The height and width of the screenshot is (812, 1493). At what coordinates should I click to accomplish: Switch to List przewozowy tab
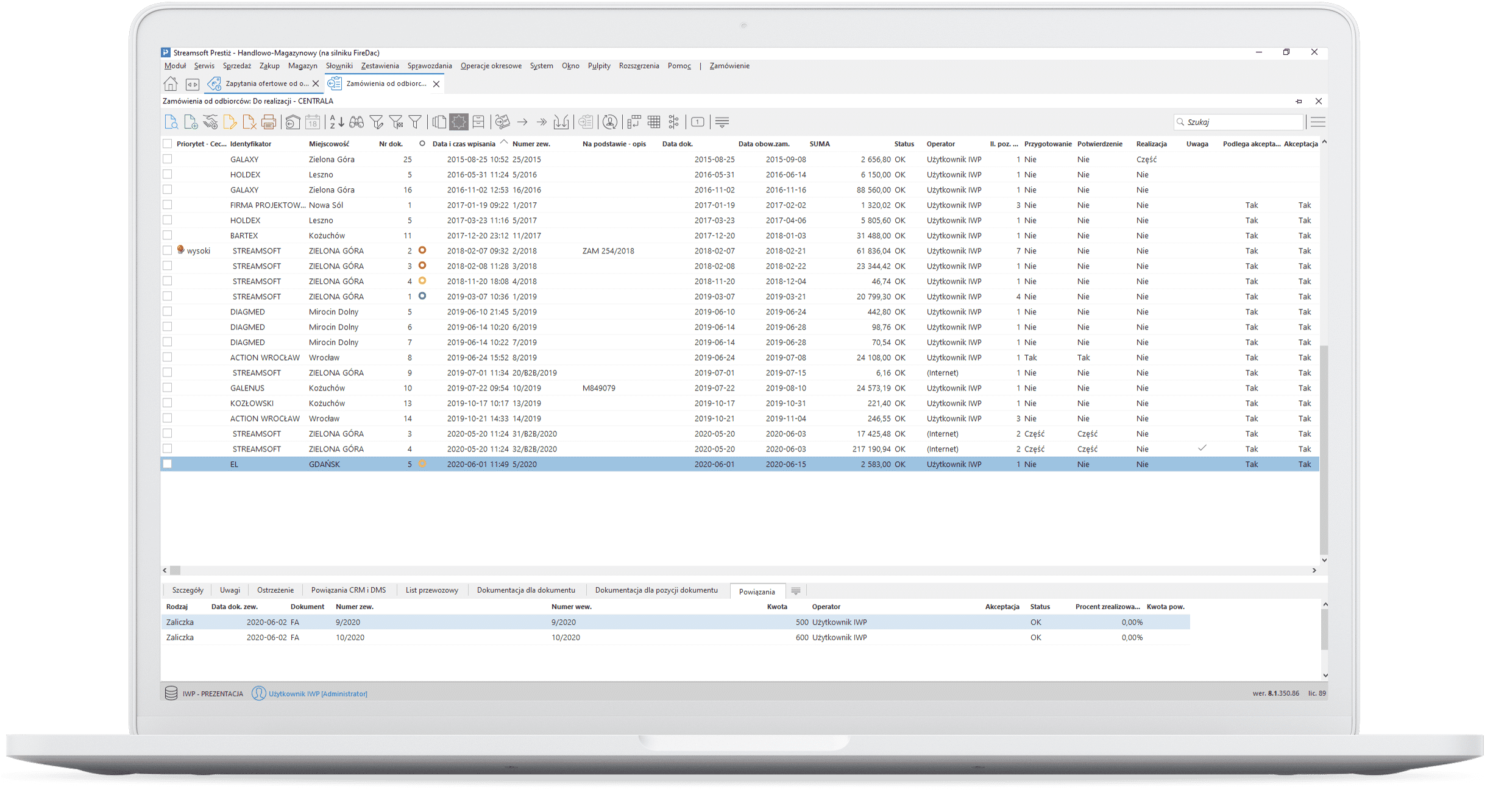click(x=432, y=590)
